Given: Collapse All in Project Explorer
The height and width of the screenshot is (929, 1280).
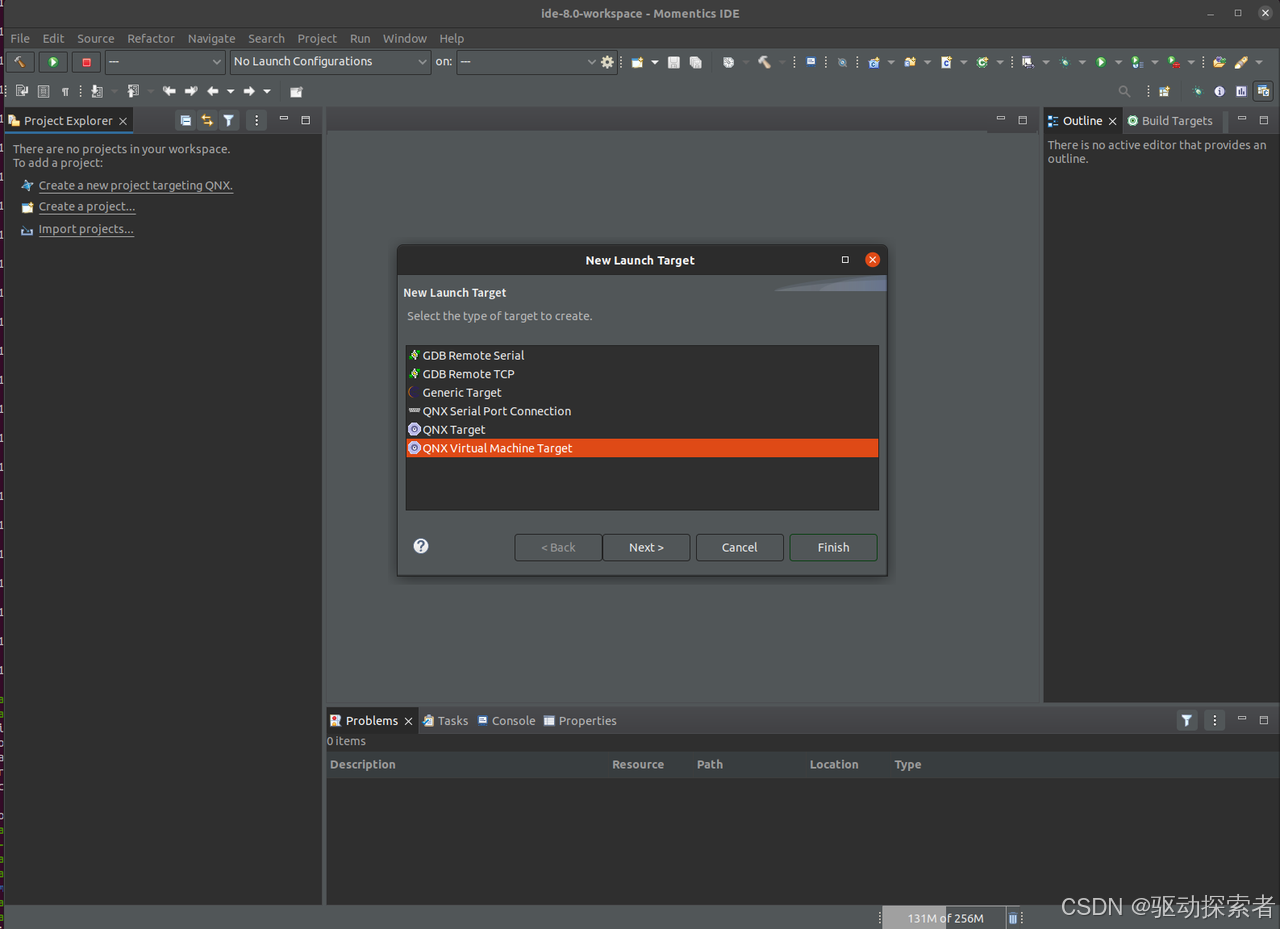Looking at the screenshot, I should point(185,120).
